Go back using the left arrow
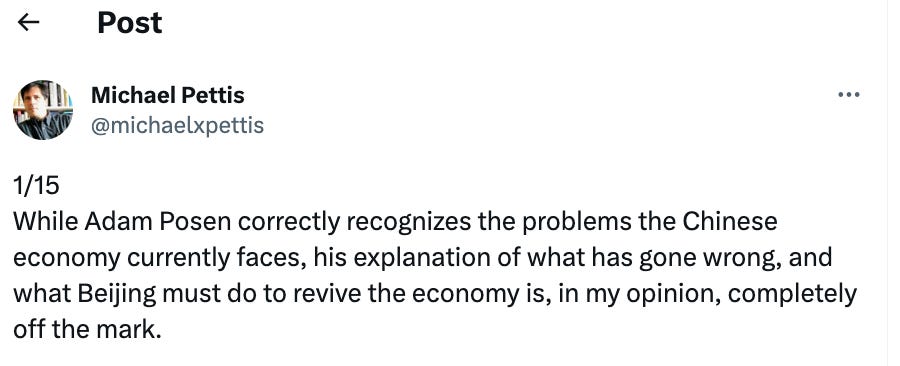 (28, 22)
